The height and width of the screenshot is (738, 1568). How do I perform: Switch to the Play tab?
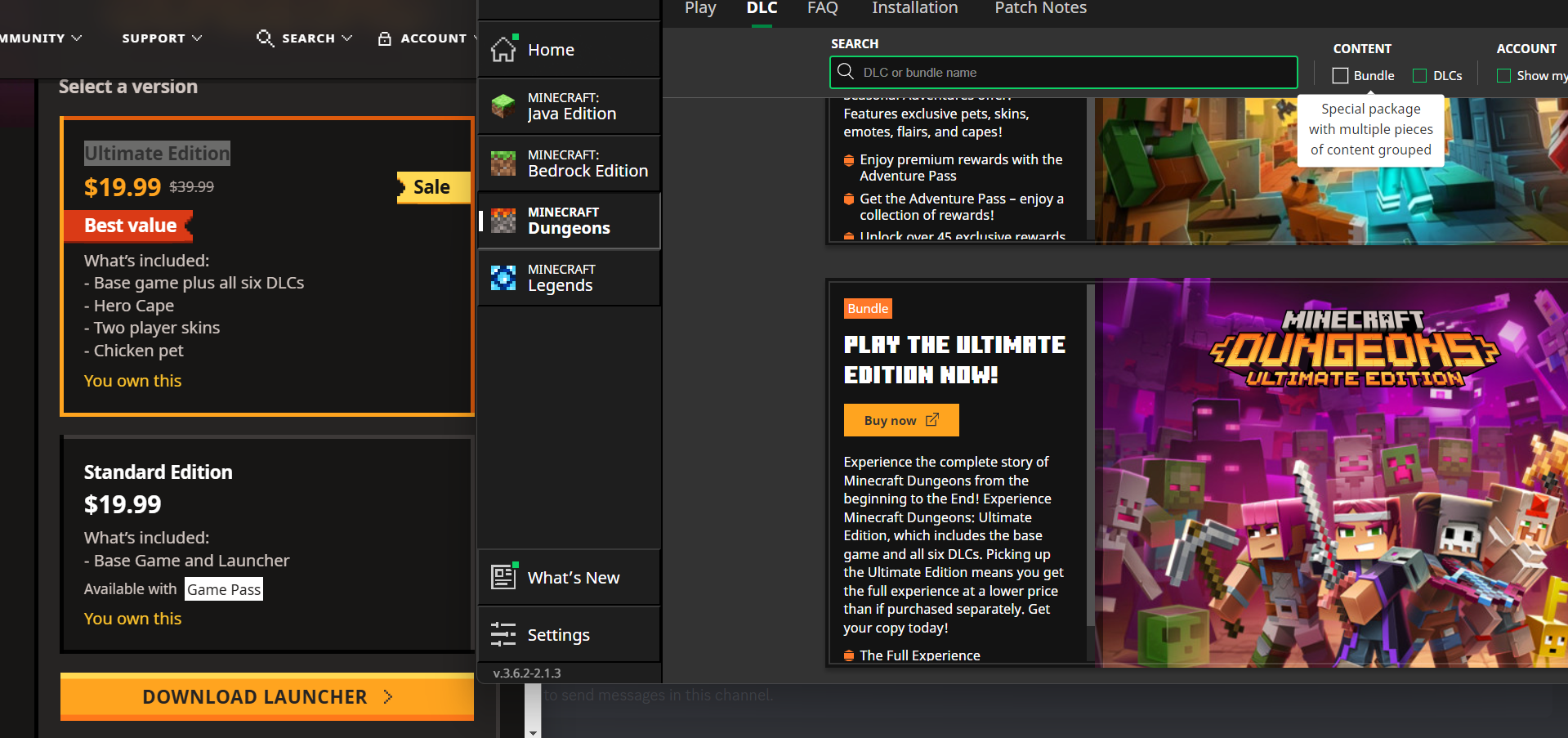[700, 8]
